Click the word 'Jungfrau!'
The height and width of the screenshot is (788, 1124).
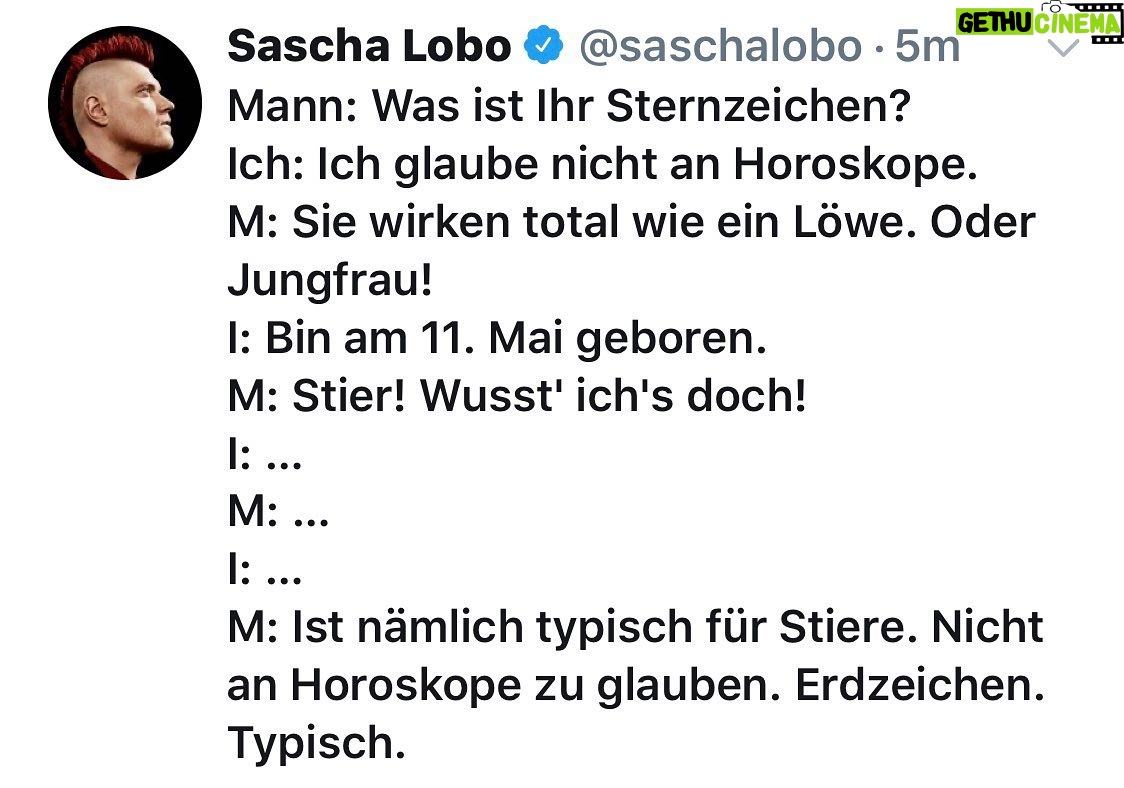(330, 280)
